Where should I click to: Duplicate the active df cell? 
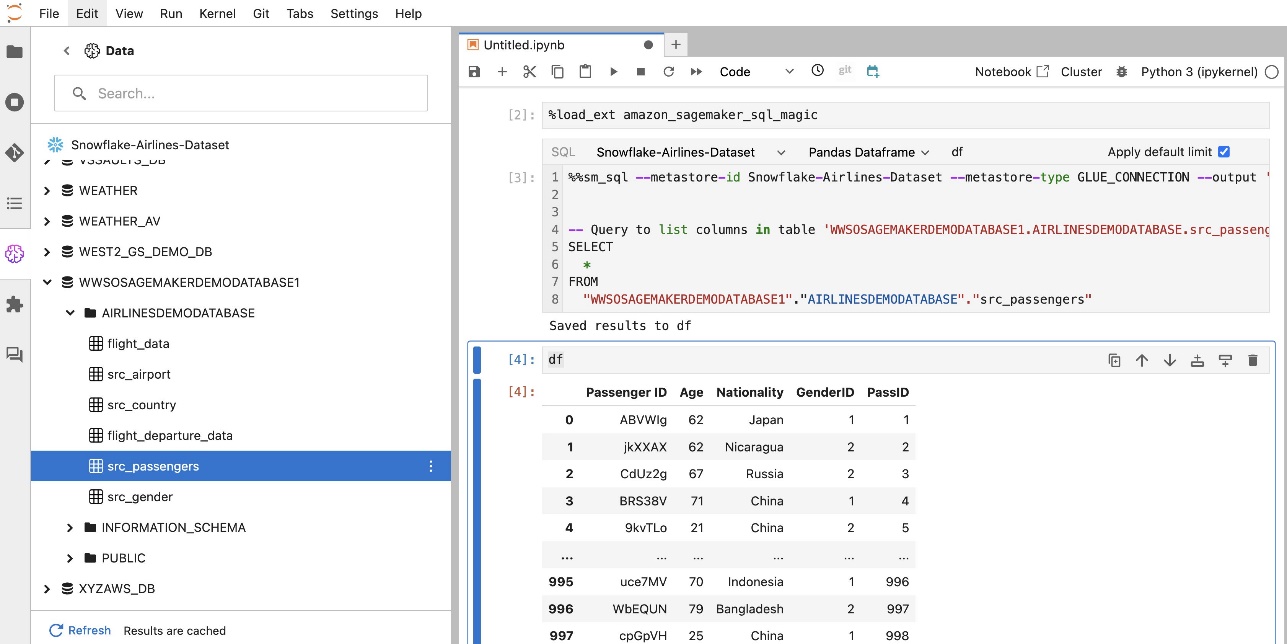tap(1114, 360)
